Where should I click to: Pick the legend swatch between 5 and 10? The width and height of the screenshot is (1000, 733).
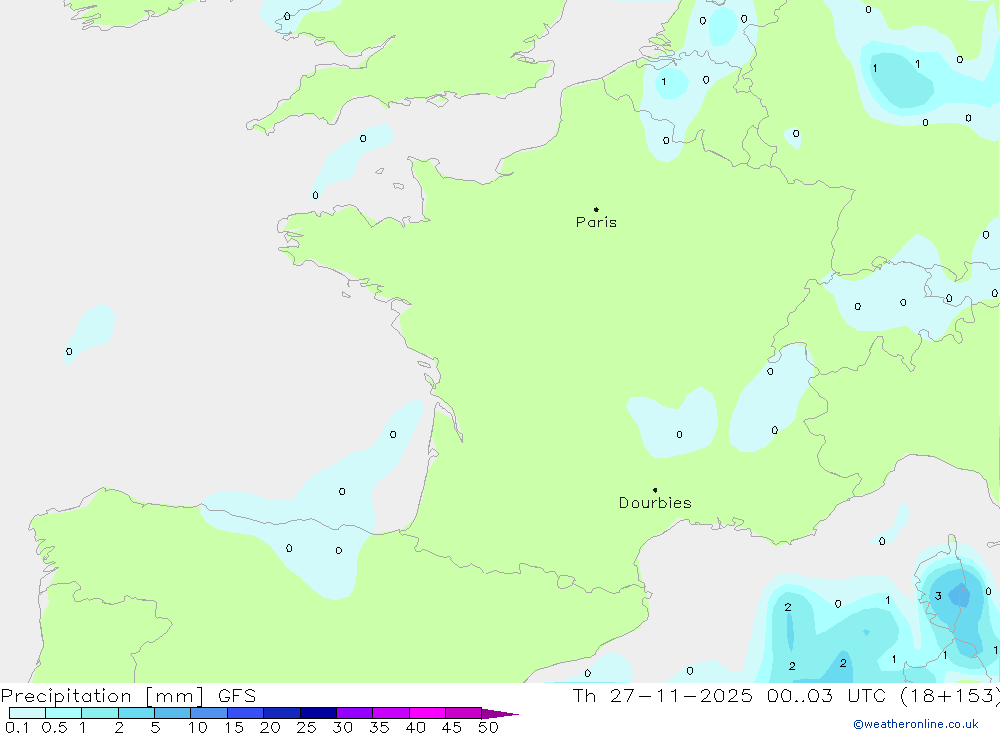click(x=173, y=713)
